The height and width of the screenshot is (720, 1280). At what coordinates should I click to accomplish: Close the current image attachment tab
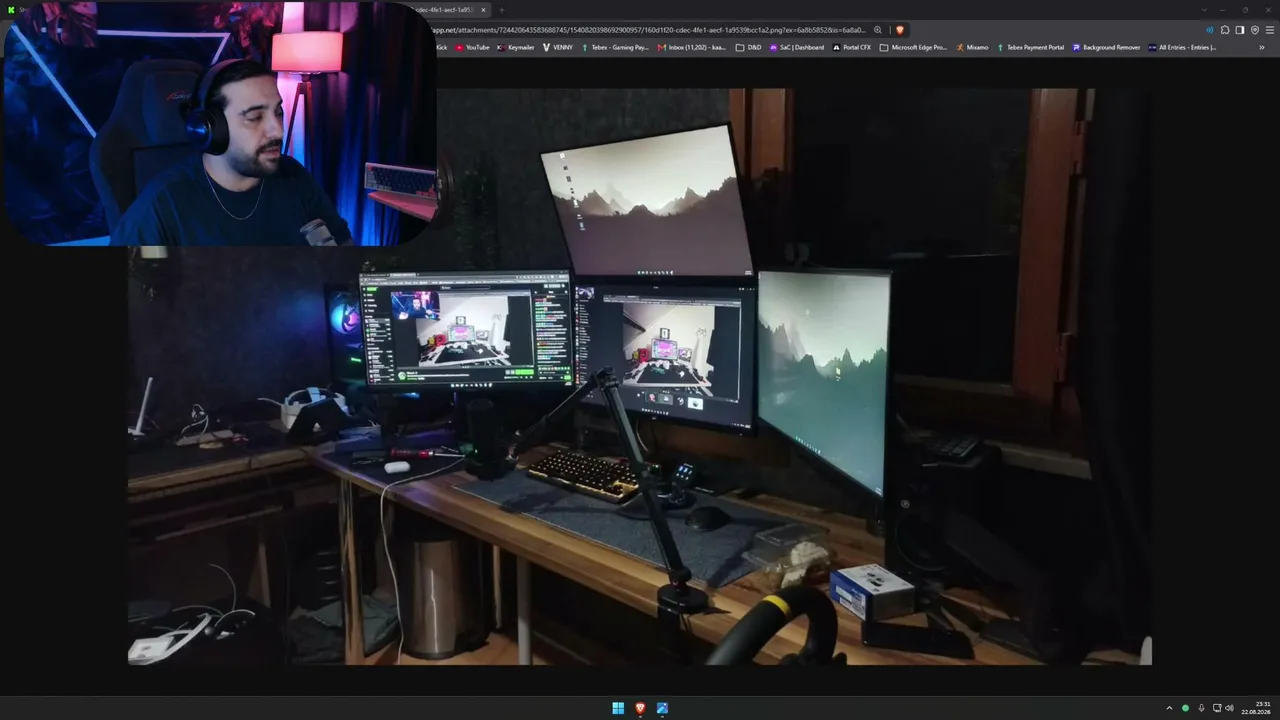click(x=483, y=10)
